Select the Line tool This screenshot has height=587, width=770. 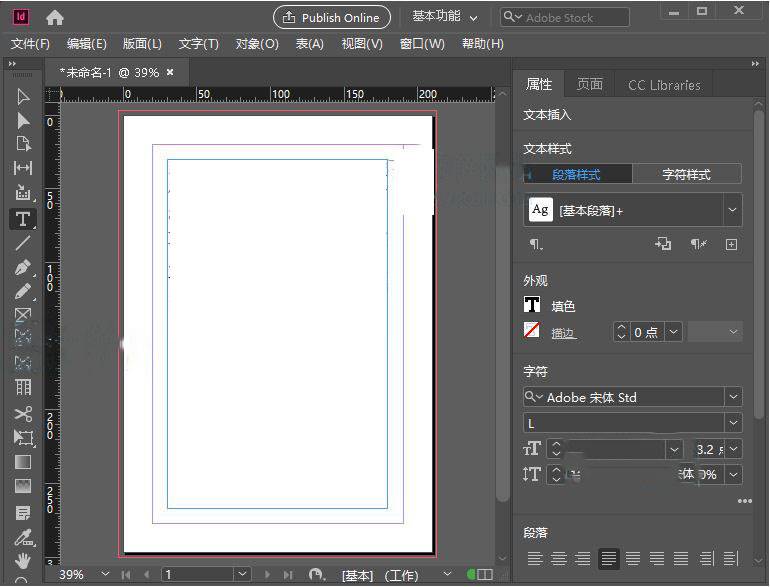pyautogui.click(x=23, y=243)
